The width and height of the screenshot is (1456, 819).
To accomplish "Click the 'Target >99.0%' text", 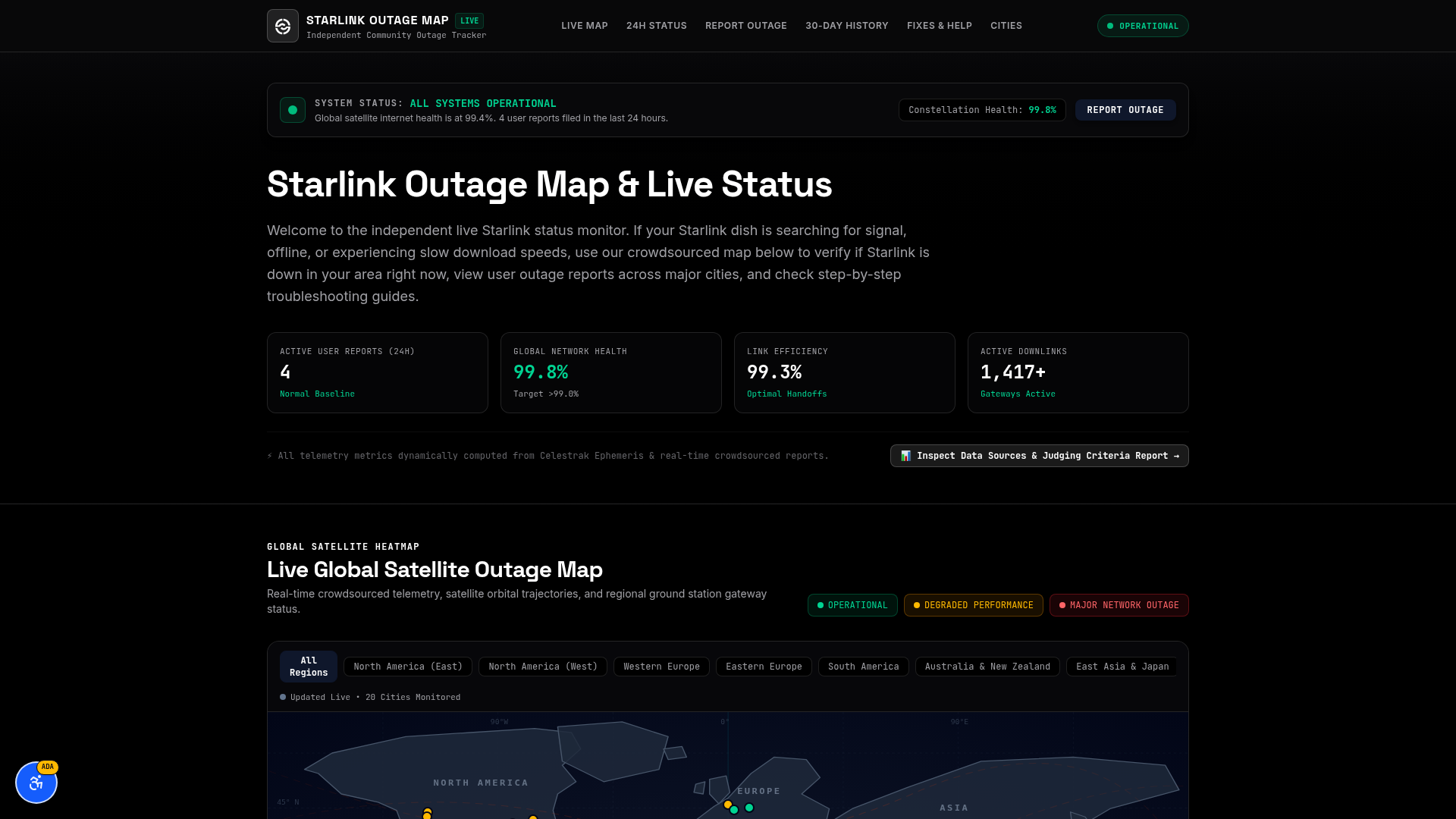I will [x=546, y=394].
